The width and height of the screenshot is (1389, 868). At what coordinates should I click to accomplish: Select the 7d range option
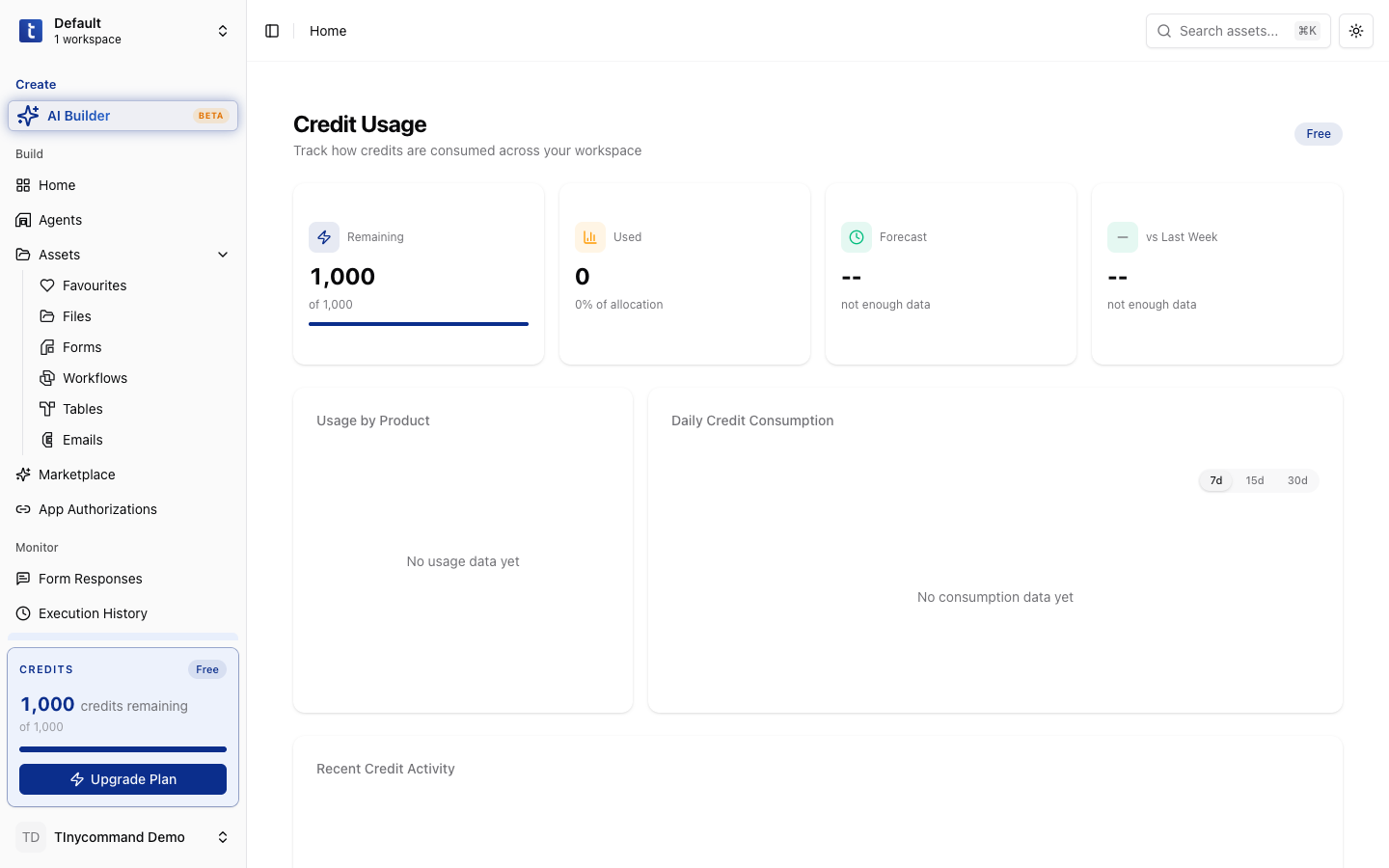[1216, 480]
